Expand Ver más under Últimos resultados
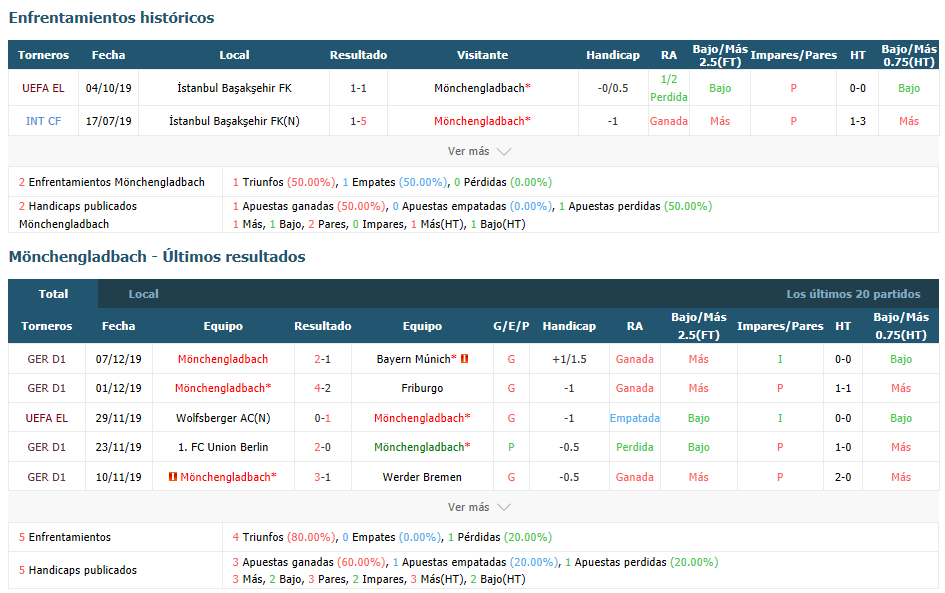Screen dimensions: 945x593 coord(479,507)
